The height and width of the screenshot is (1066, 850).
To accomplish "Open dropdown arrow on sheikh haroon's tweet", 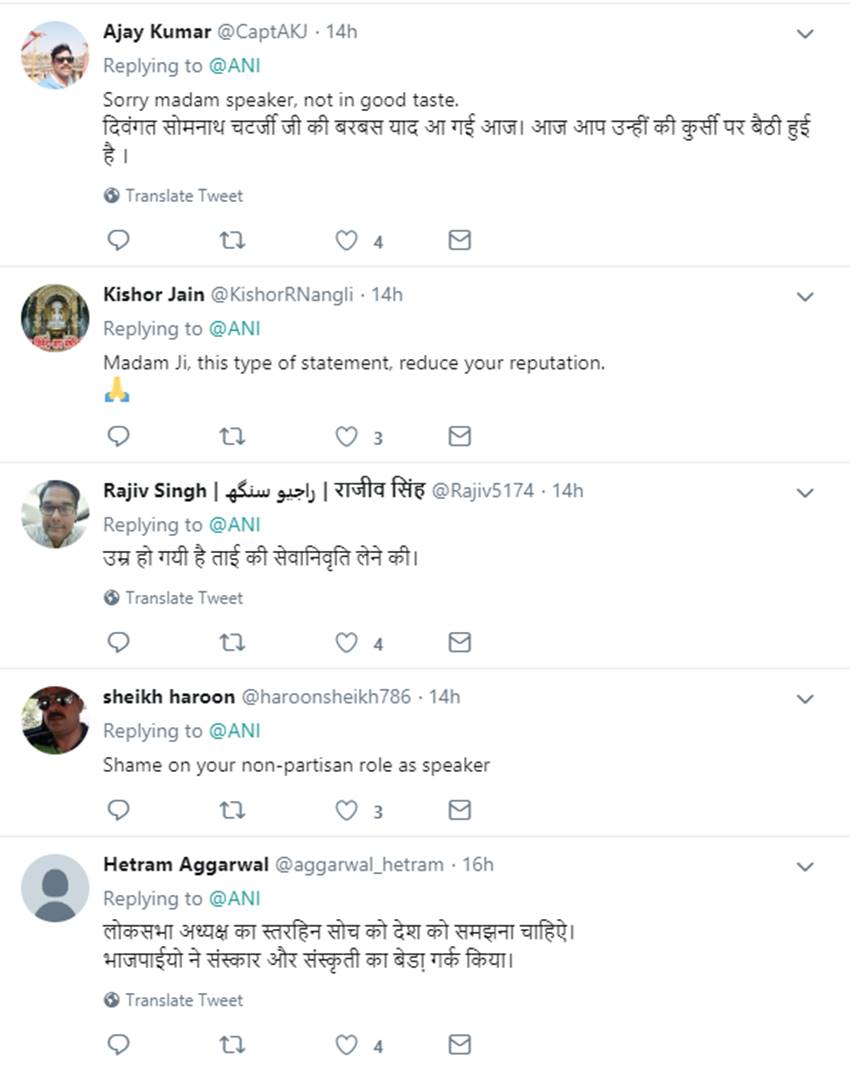I will point(805,699).
